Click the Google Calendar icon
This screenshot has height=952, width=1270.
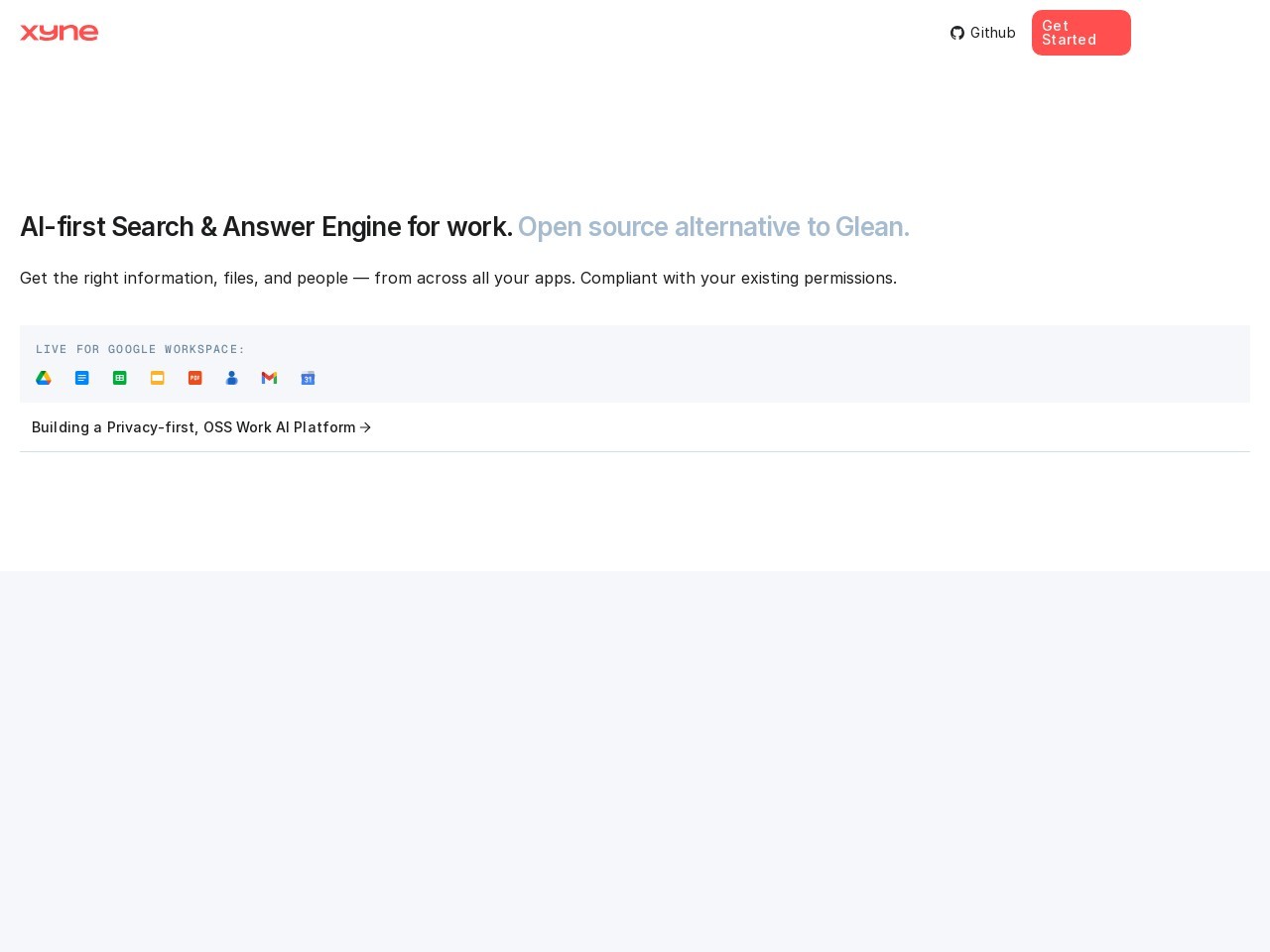[308, 378]
